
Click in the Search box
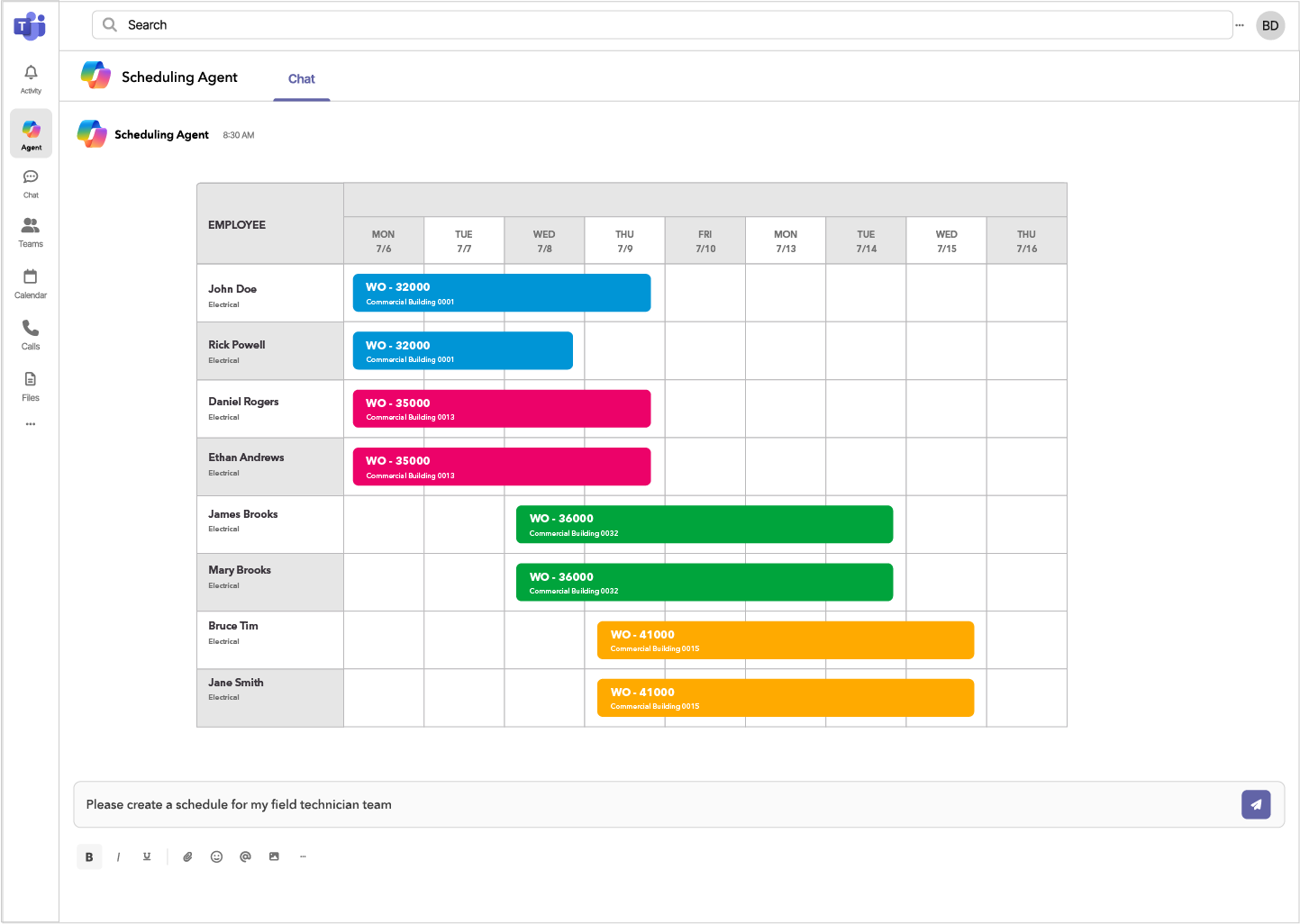coord(662,25)
